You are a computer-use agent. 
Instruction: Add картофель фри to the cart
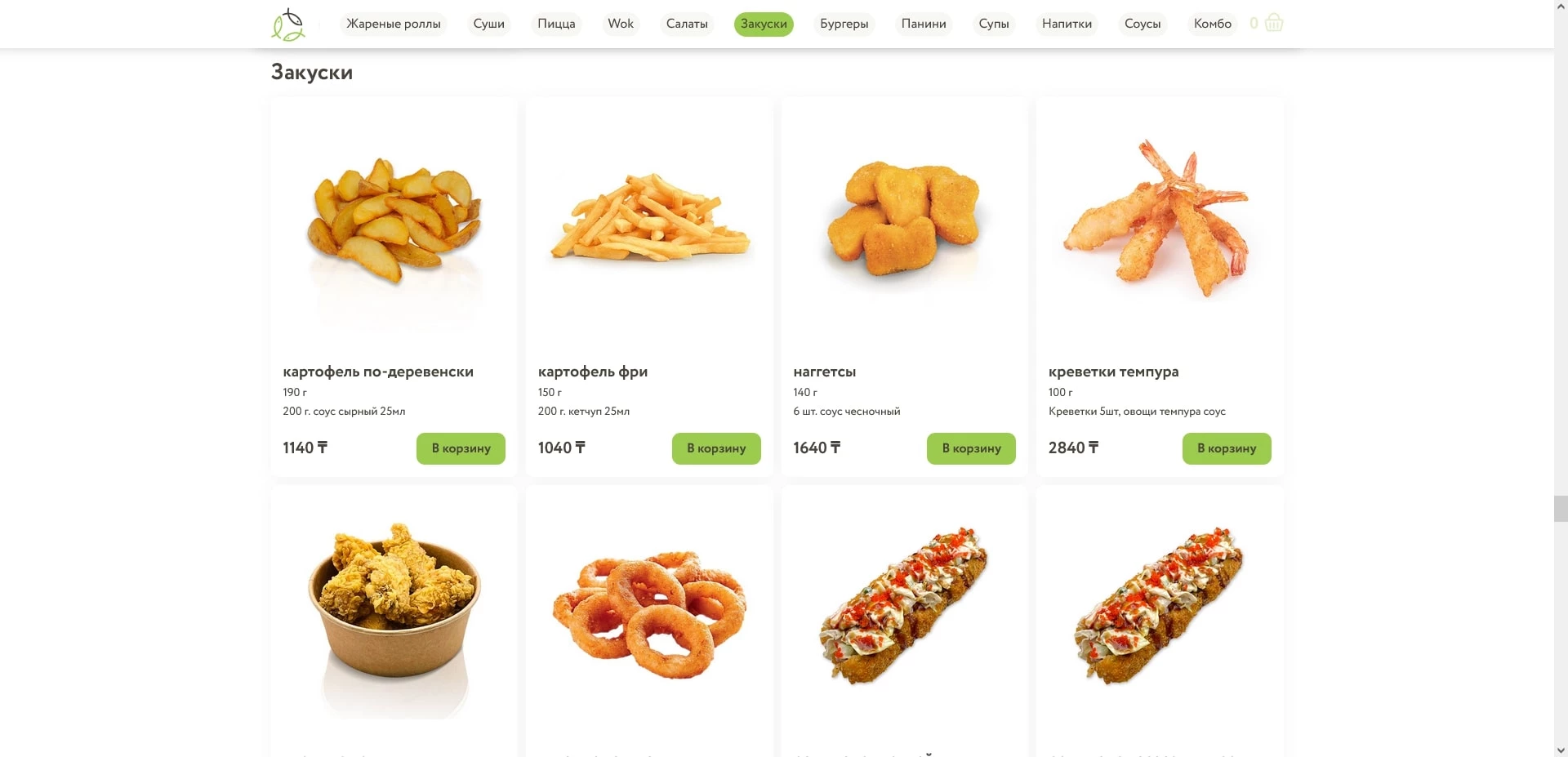coord(716,448)
